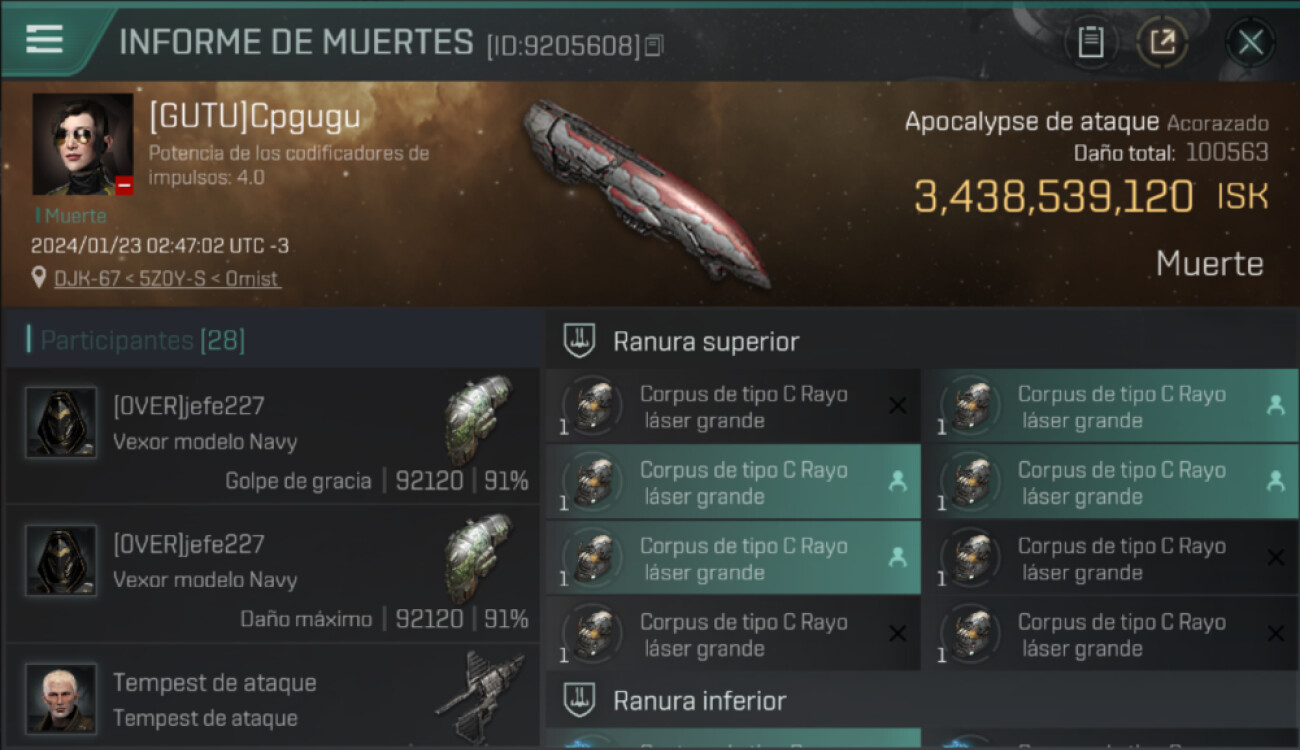
Task: Copy the kill report ID icon
Action: coord(654,45)
